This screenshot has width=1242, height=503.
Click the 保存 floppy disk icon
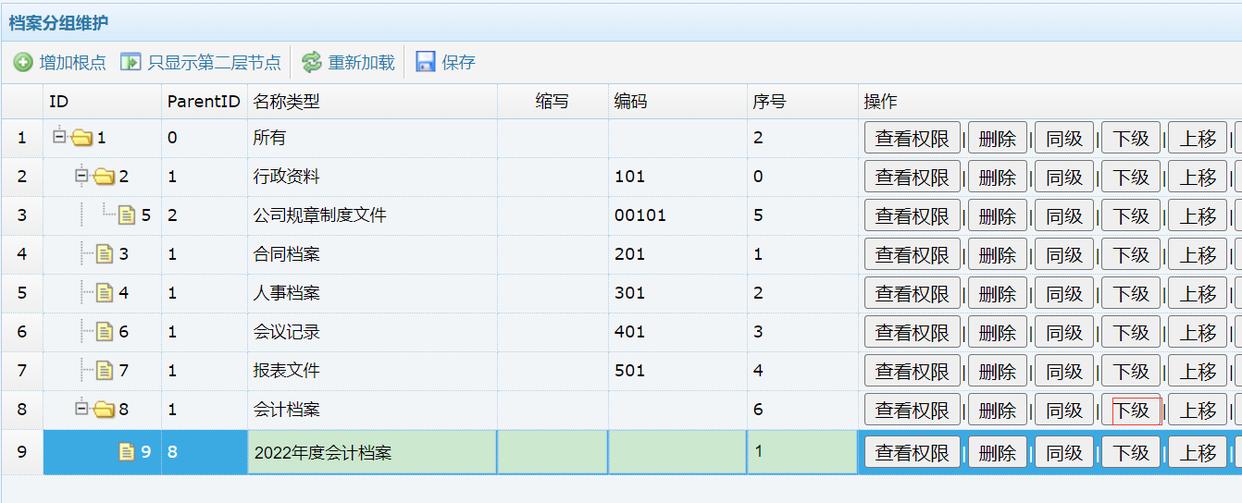[x=426, y=62]
